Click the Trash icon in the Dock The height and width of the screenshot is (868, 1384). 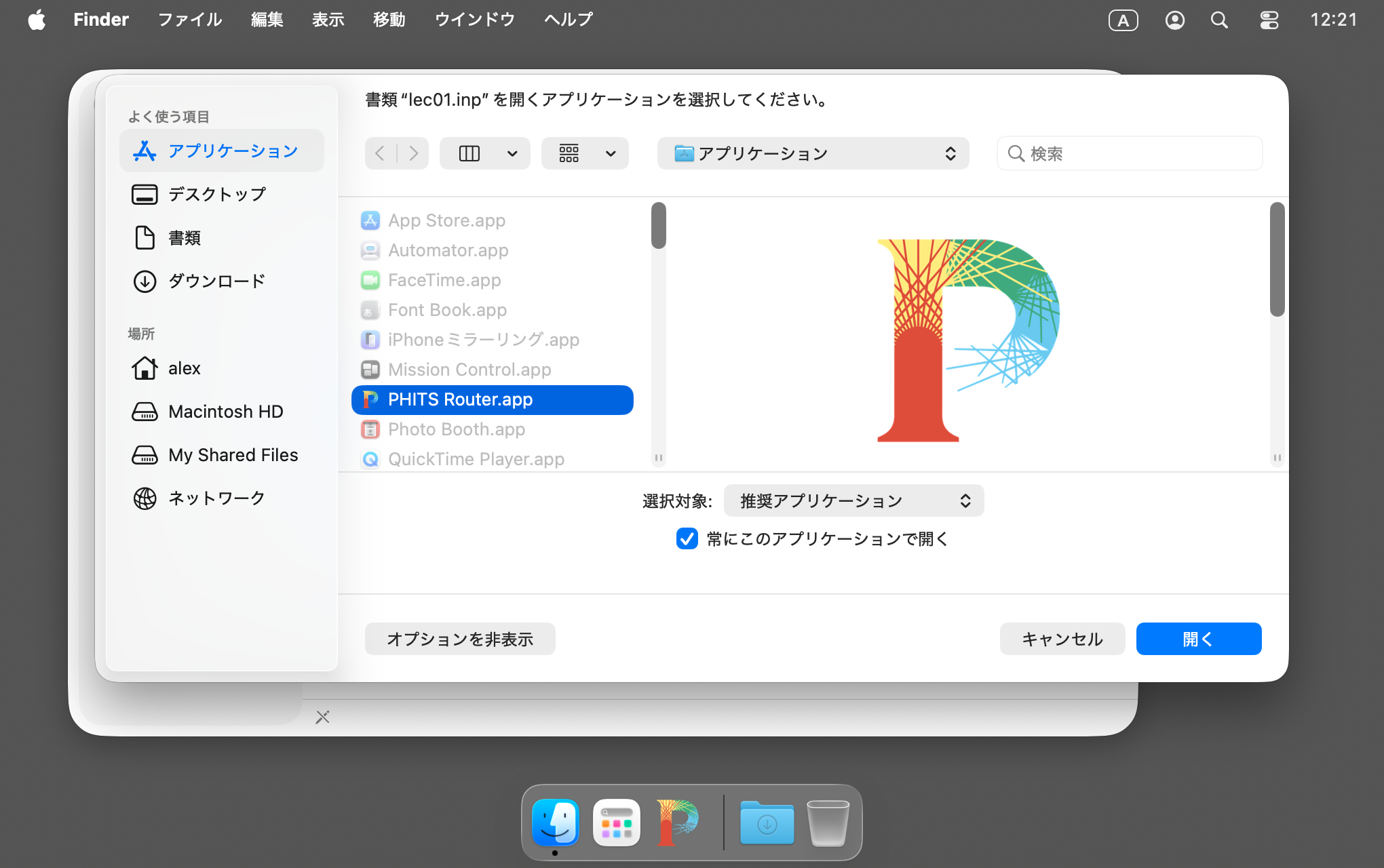pos(828,823)
